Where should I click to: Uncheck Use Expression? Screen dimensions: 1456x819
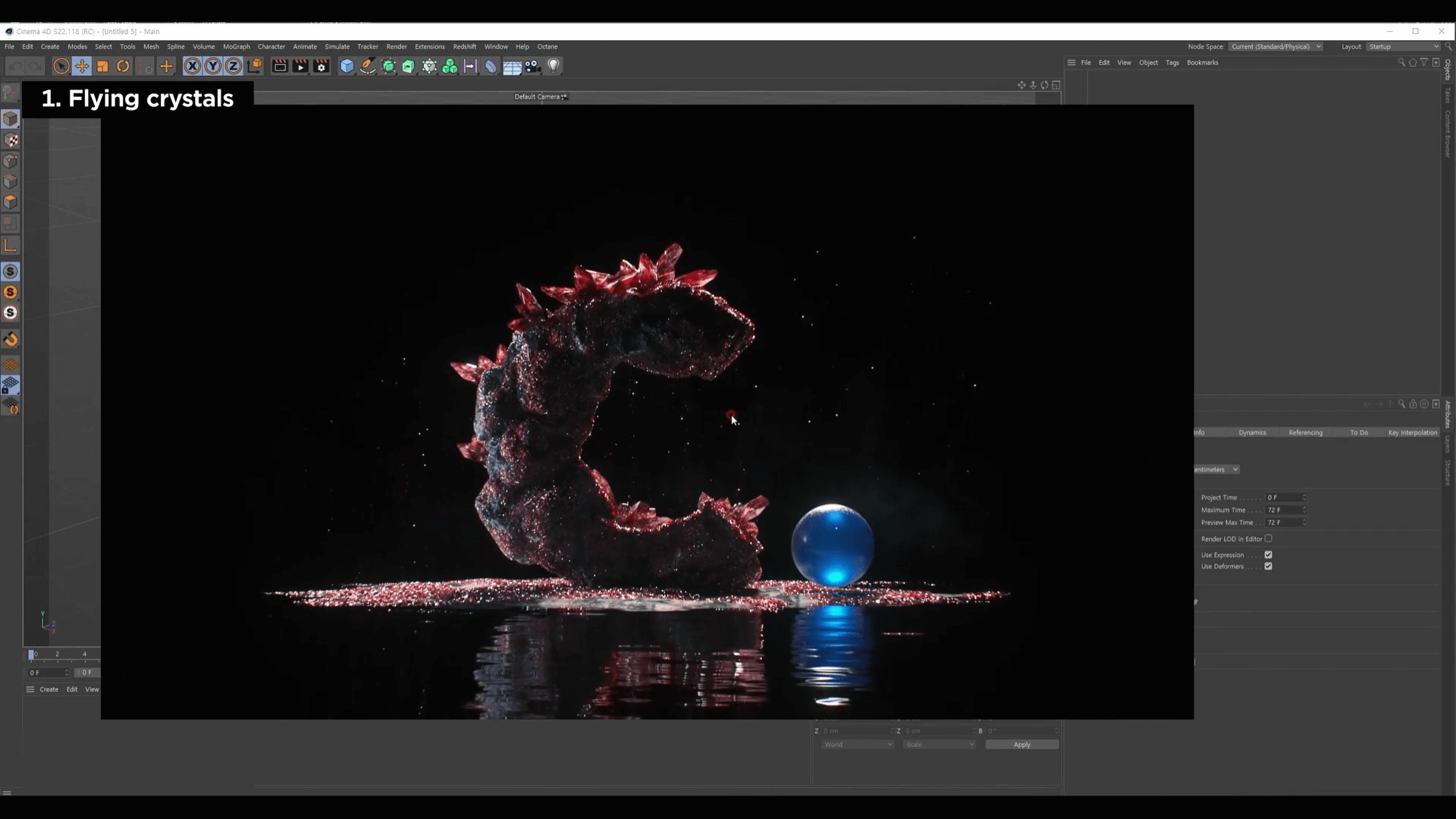coord(1268,555)
